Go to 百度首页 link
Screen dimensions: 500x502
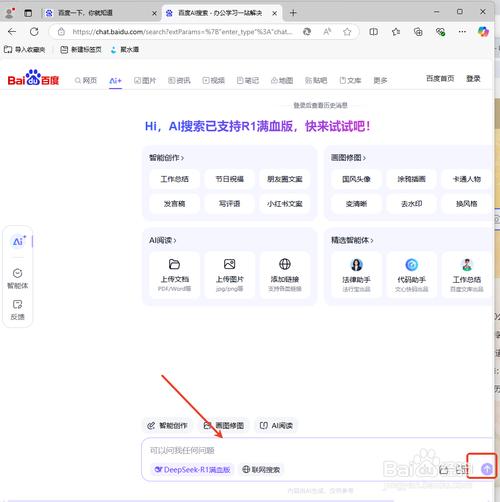tap(440, 78)
